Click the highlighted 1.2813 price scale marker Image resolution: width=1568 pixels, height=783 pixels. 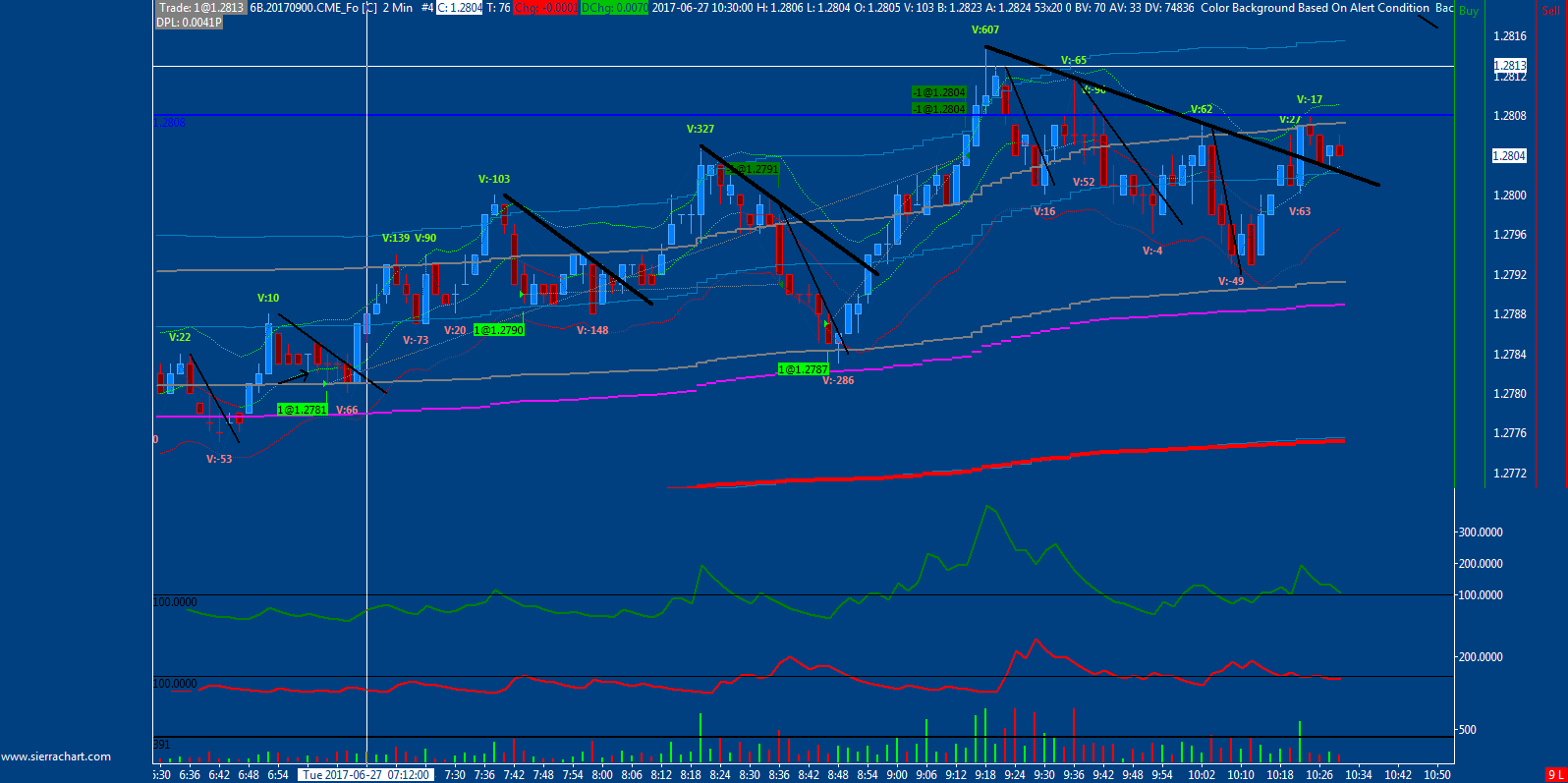pyautogui.click(x=1510, y=65)
